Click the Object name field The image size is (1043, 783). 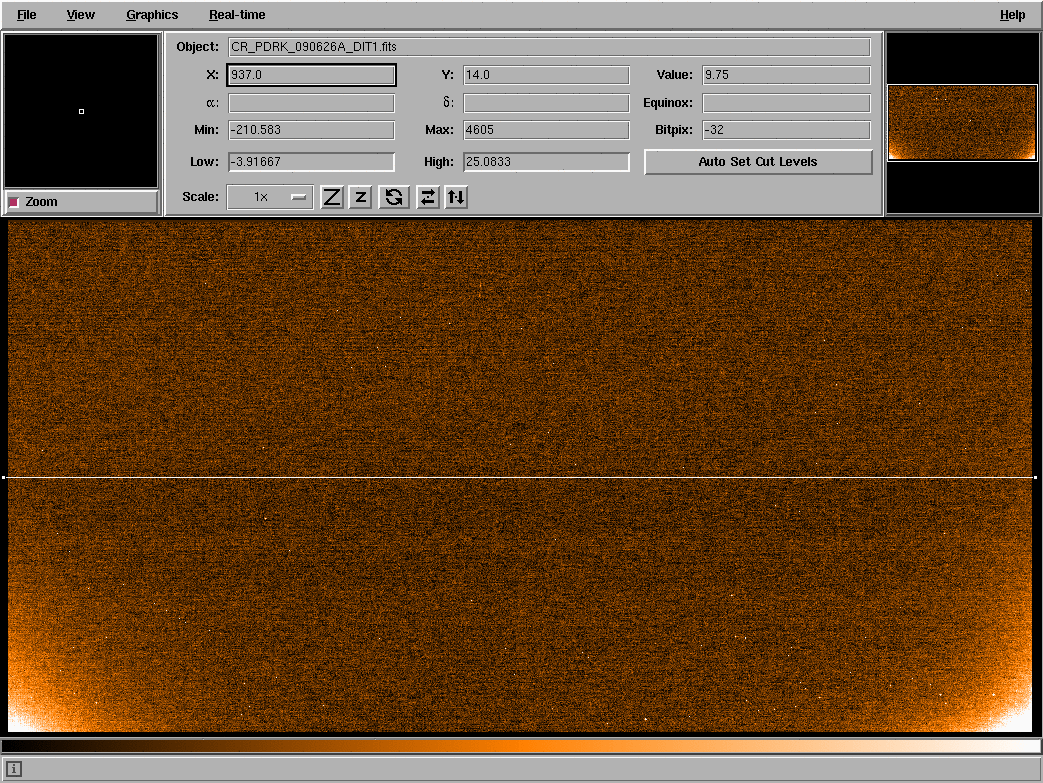pos(549,47)
